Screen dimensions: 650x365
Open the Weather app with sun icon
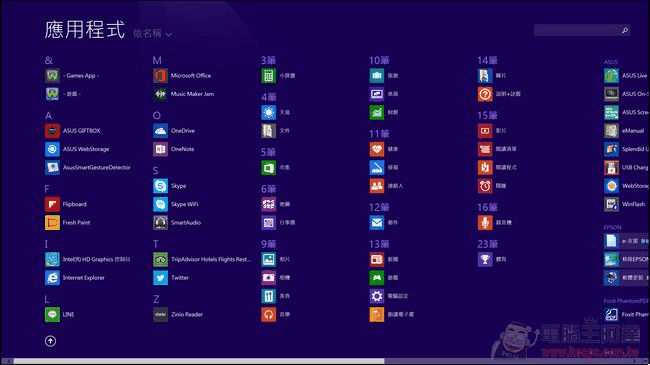269,112
